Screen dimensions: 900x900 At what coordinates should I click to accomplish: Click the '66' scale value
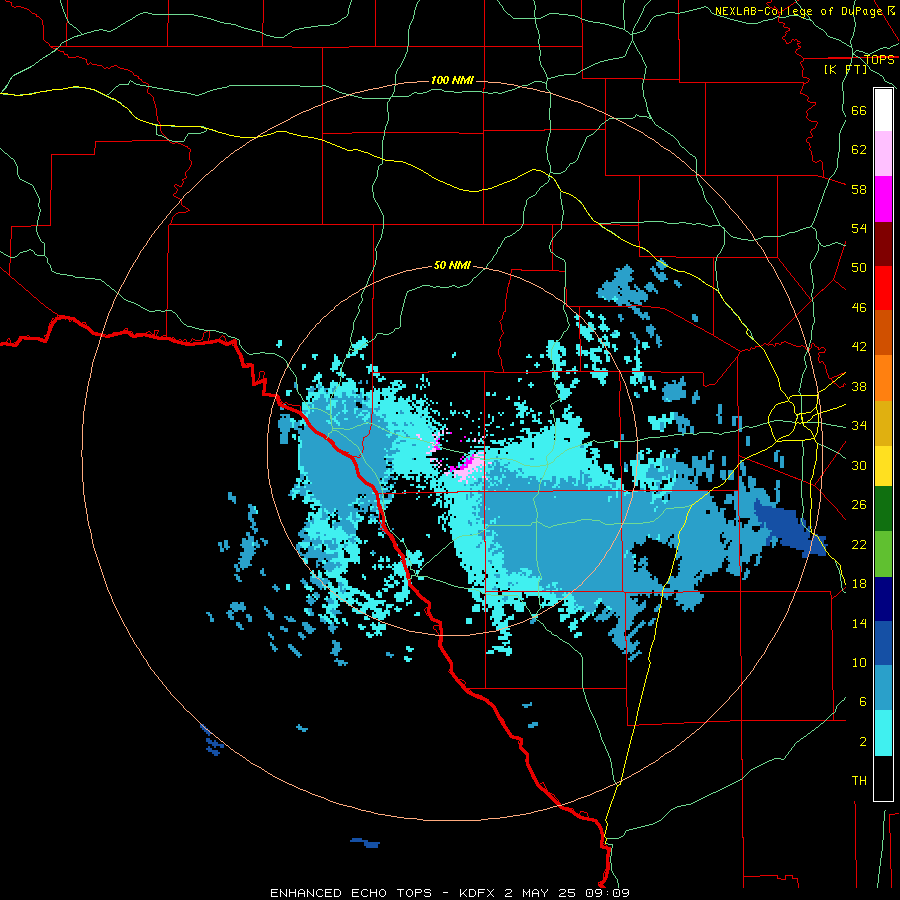coord(859,111)
